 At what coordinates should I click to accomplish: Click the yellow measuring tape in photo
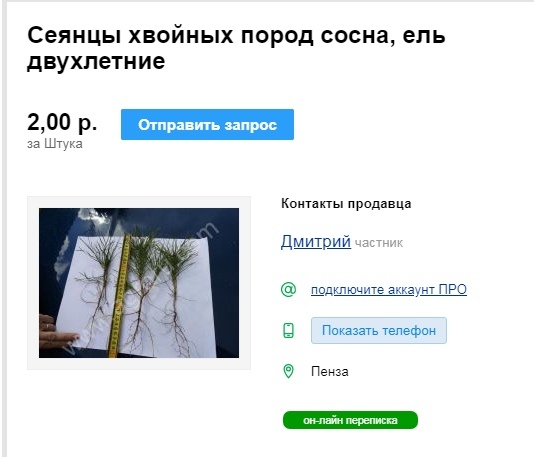(x=119, y=296)
